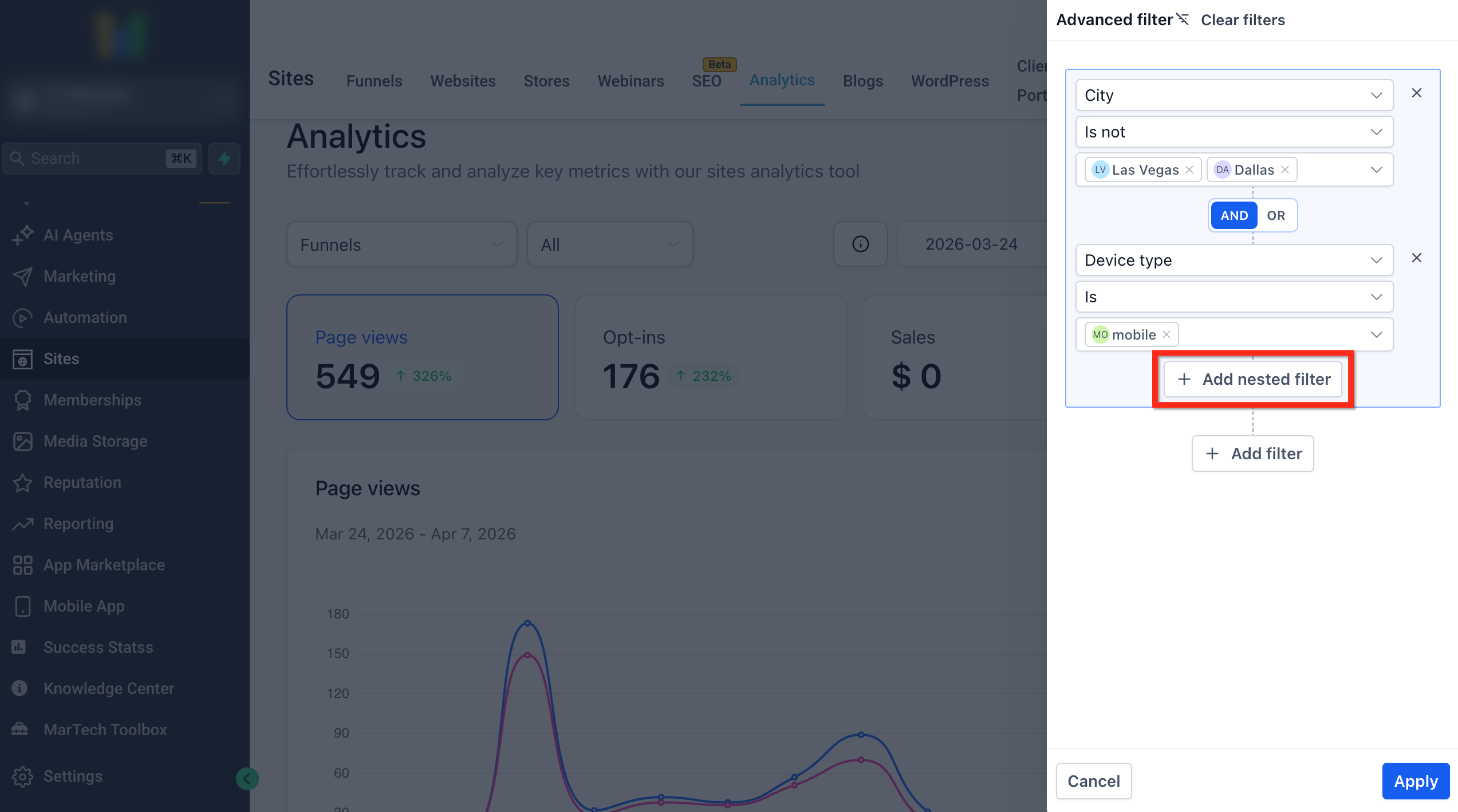Click the Apply button

point(1415,781)
